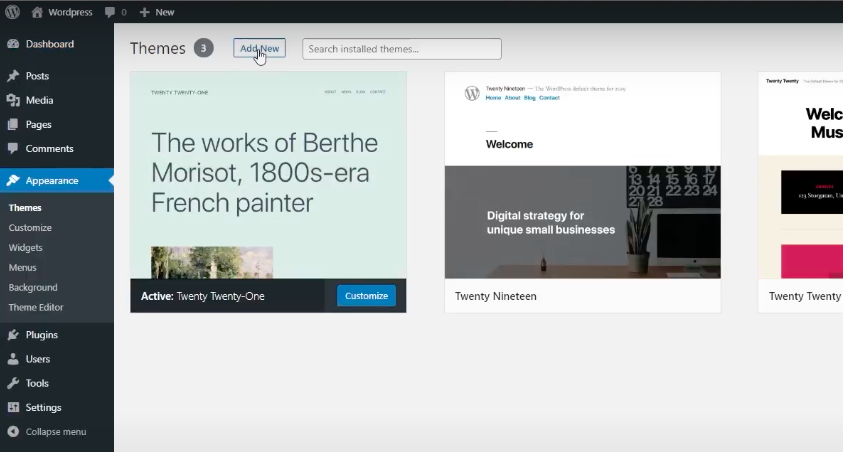Click the Tools wrench icon
Screen dimensions: 843x452
click(x=13, y=383)
